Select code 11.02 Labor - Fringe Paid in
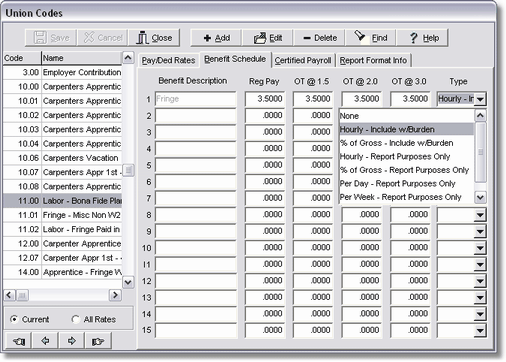 tap(63, 229)
